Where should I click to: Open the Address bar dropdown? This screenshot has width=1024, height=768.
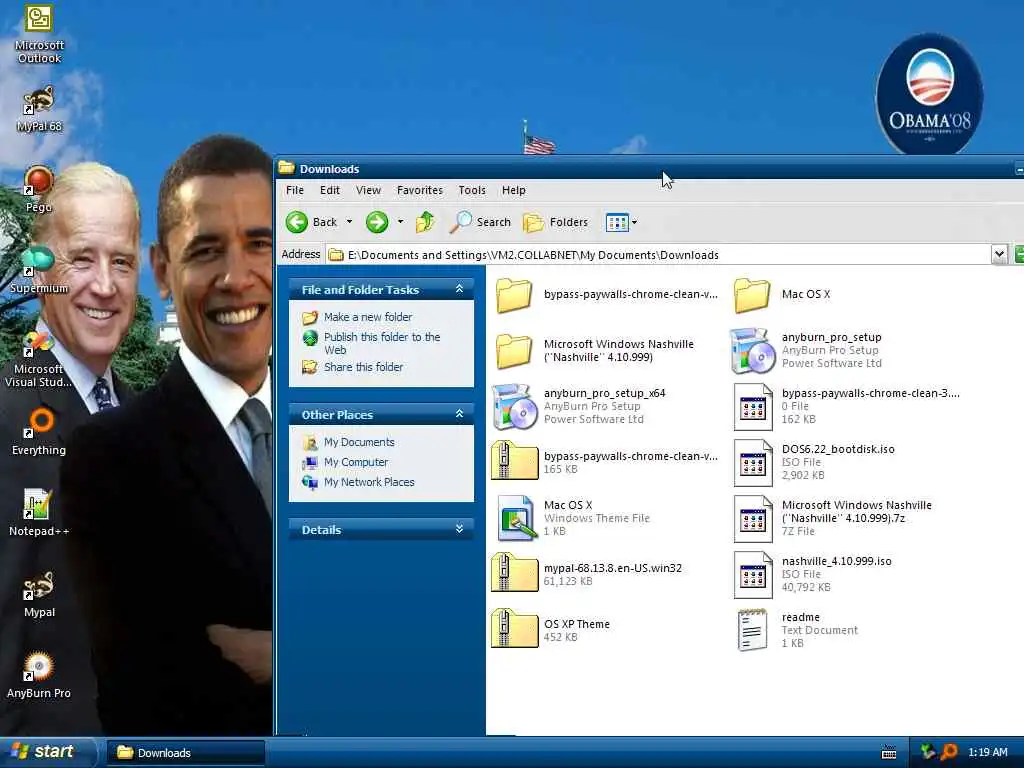point(999,255)
